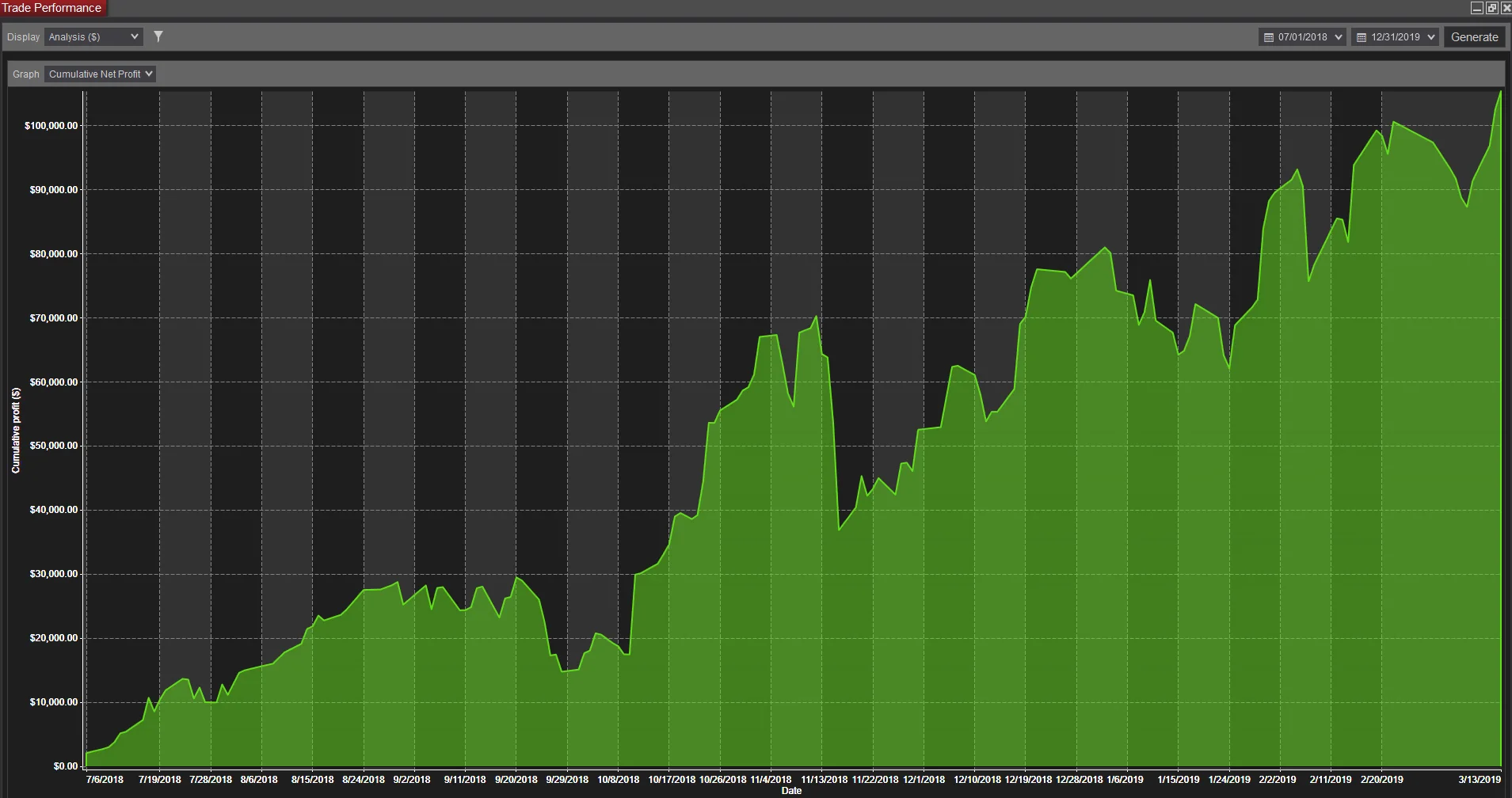Click the $50,000.00 axis label
The height and width of the screenshot is (798, 1512).
click(x=54, y=446)
